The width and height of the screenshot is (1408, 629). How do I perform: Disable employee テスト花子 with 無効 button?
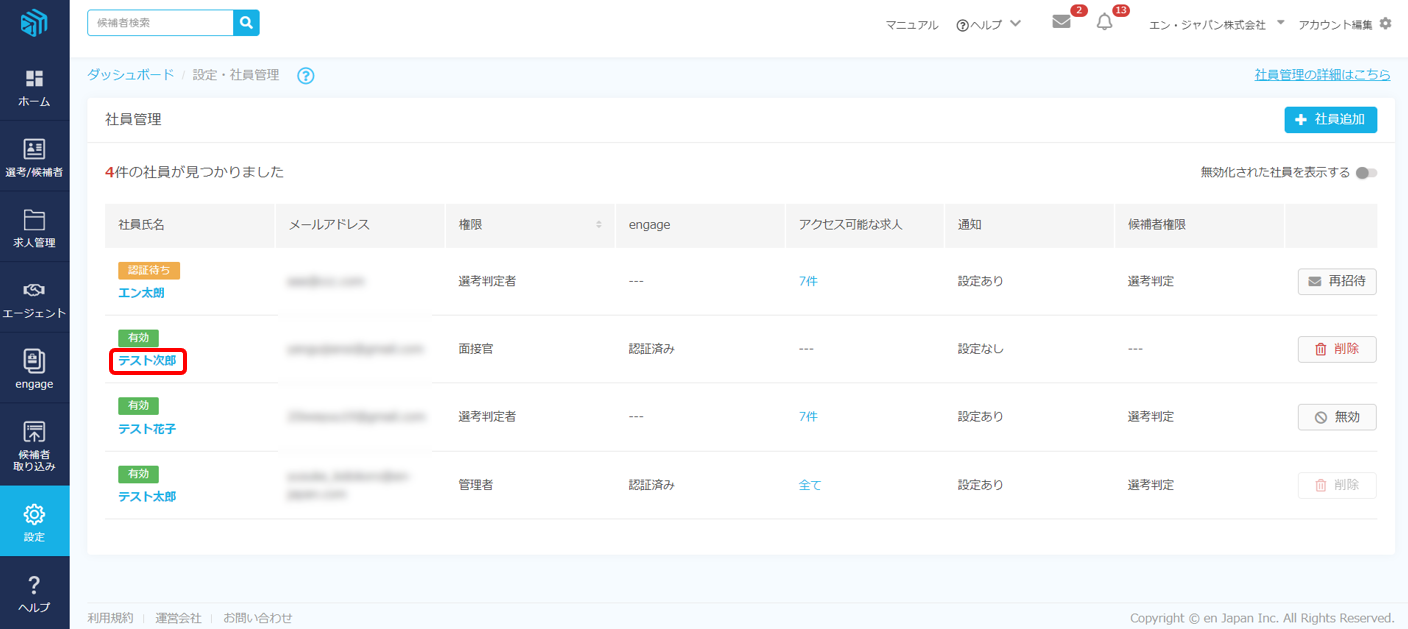tap(1336, 417)
